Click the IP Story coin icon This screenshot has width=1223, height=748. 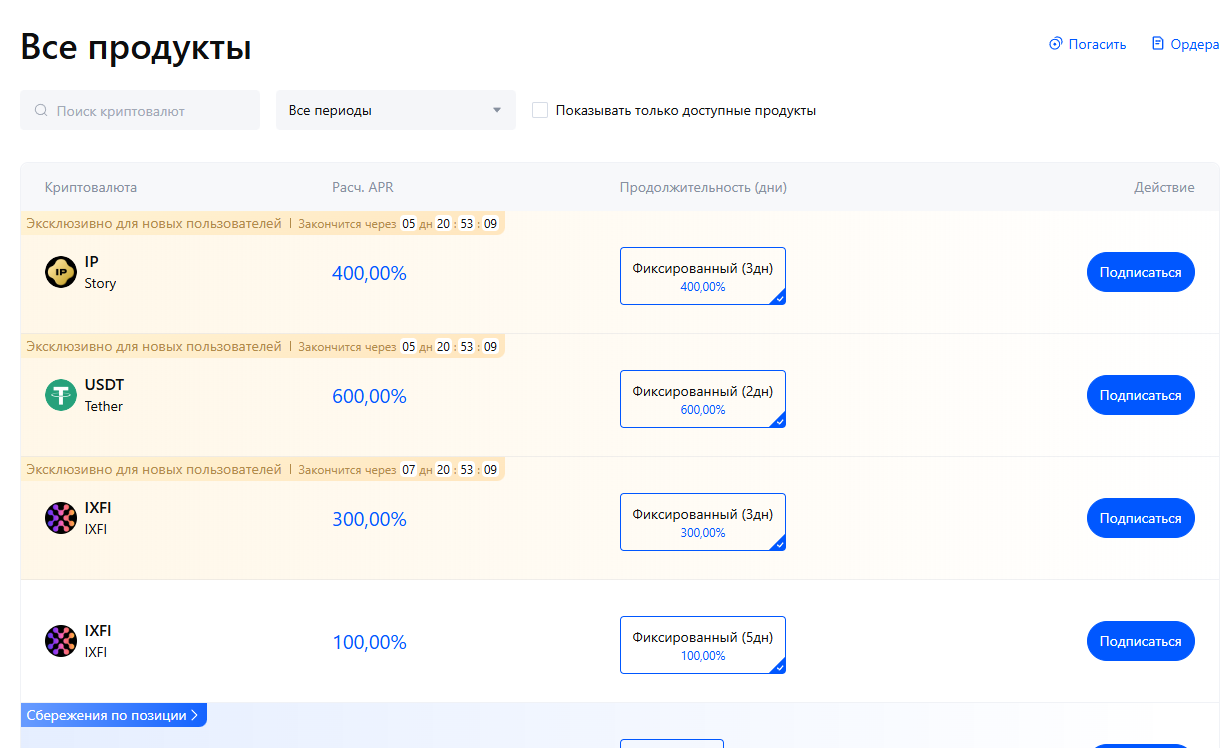61,272
